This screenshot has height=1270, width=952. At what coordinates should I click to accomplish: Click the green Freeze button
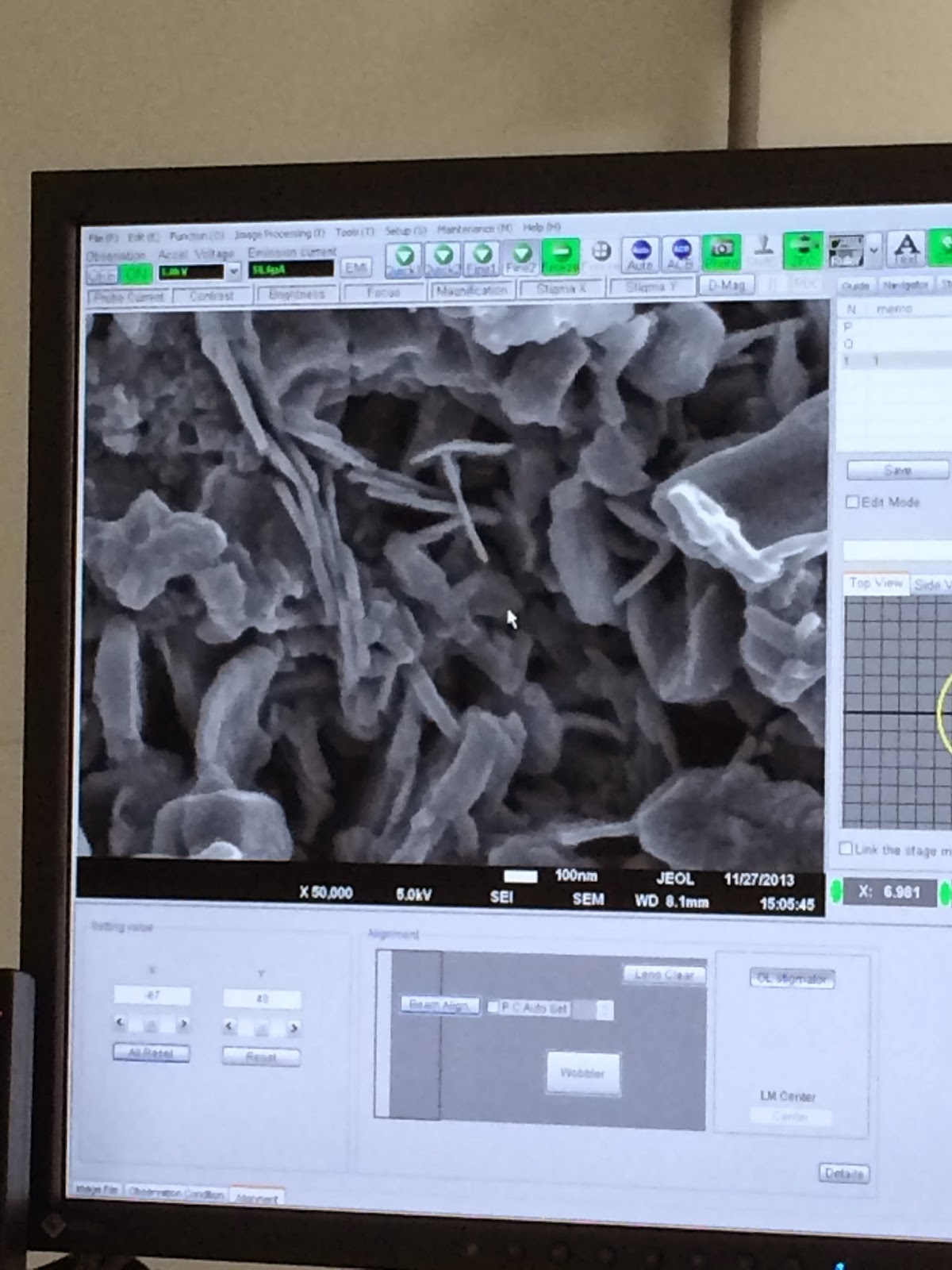pyautogui.click(x=561, y=257)
